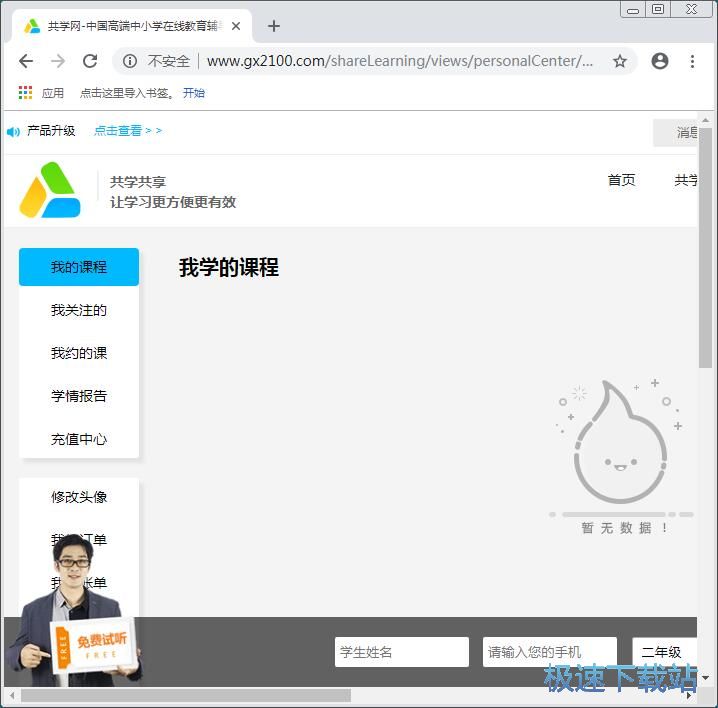Go to 首页 in the site navigation
The width and height of the screenshot is (718, 708).
[x=621, y=180]
